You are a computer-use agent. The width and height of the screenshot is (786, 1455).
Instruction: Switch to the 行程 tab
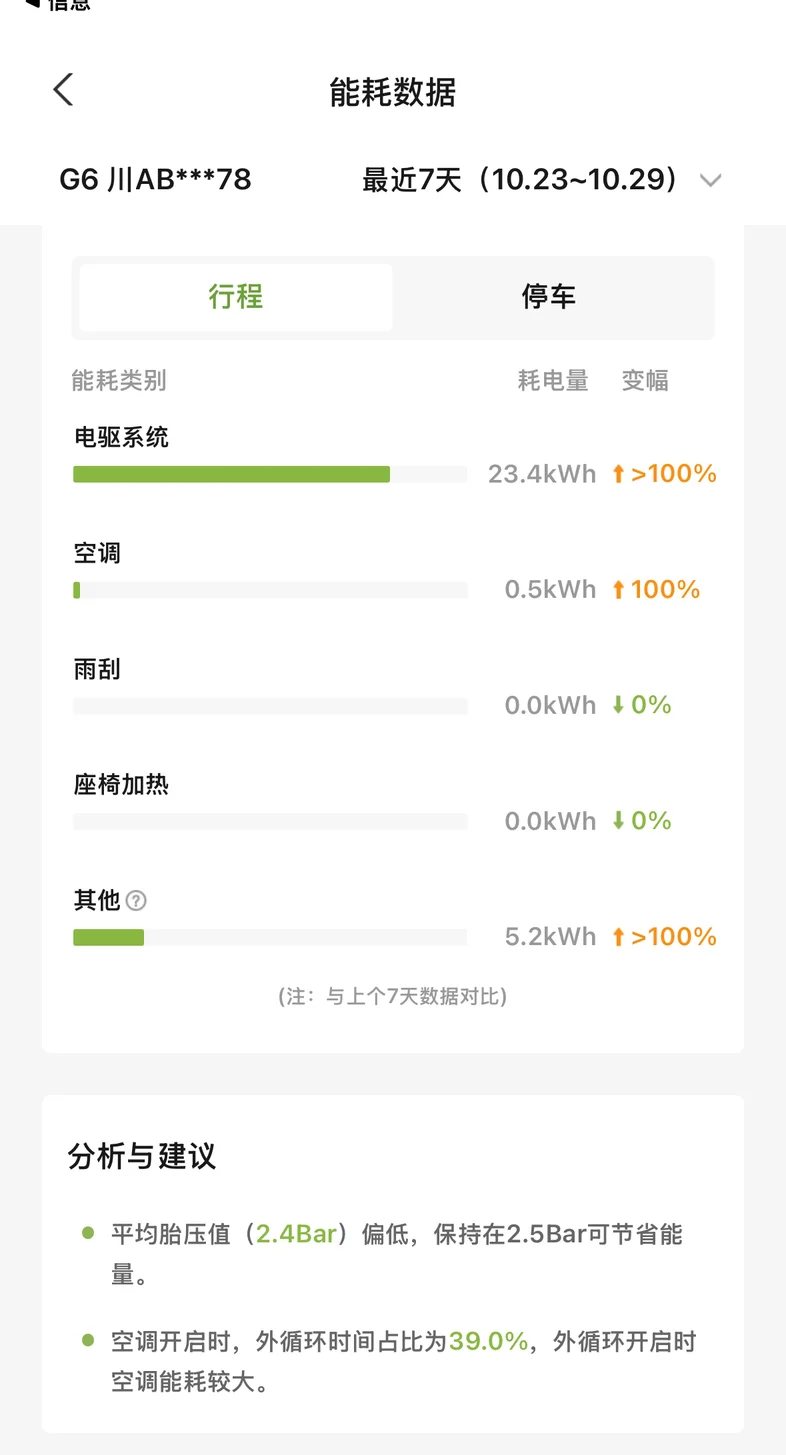(x=236, y=297)
